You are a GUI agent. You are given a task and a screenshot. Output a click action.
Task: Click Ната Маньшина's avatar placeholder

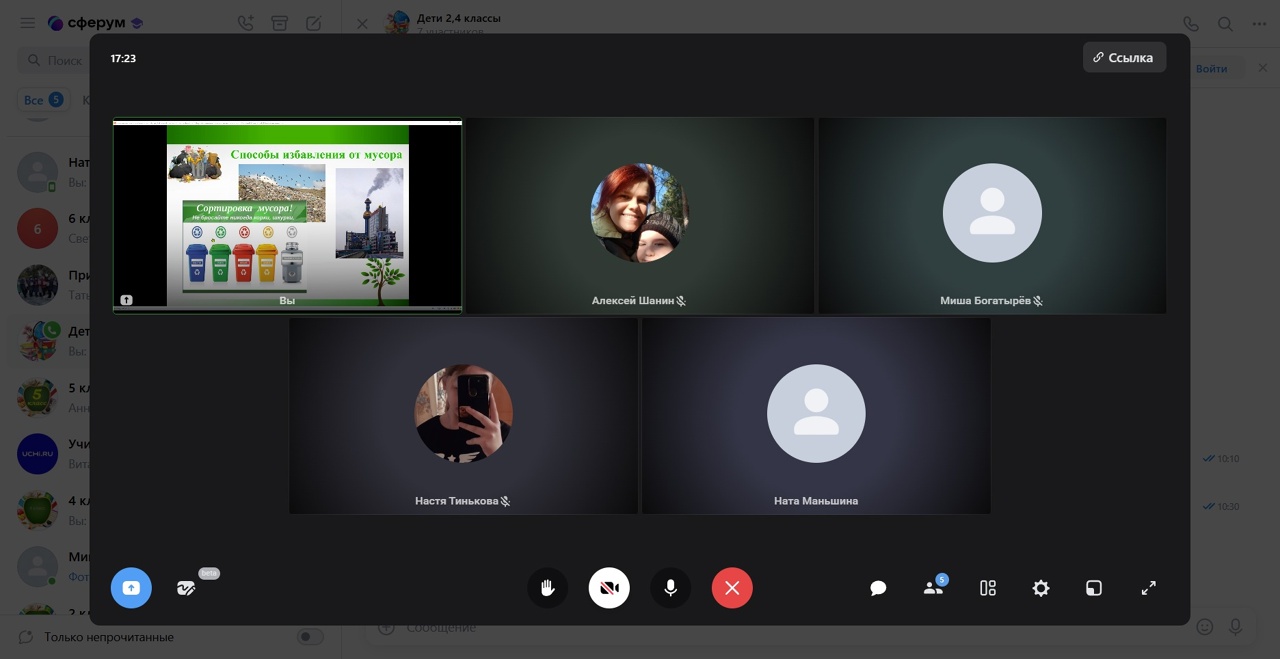(816, 413)
